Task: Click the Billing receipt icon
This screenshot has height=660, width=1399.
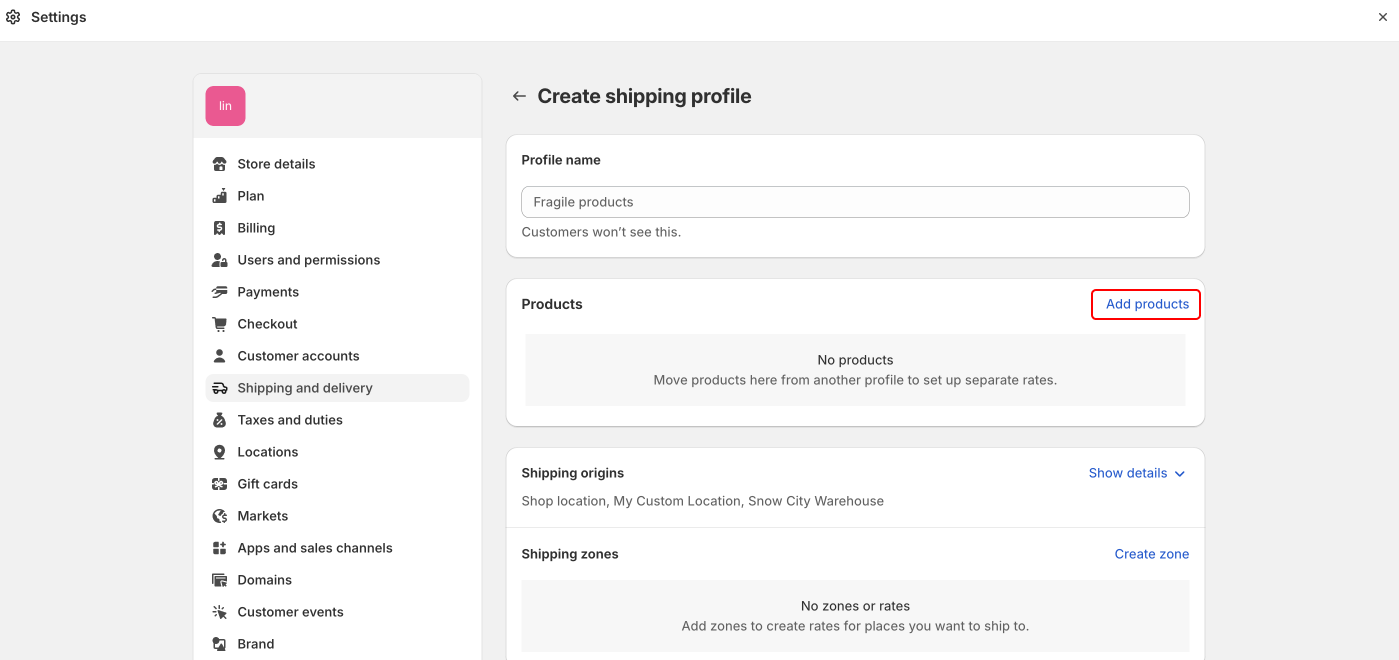Action: pos(220,228)
